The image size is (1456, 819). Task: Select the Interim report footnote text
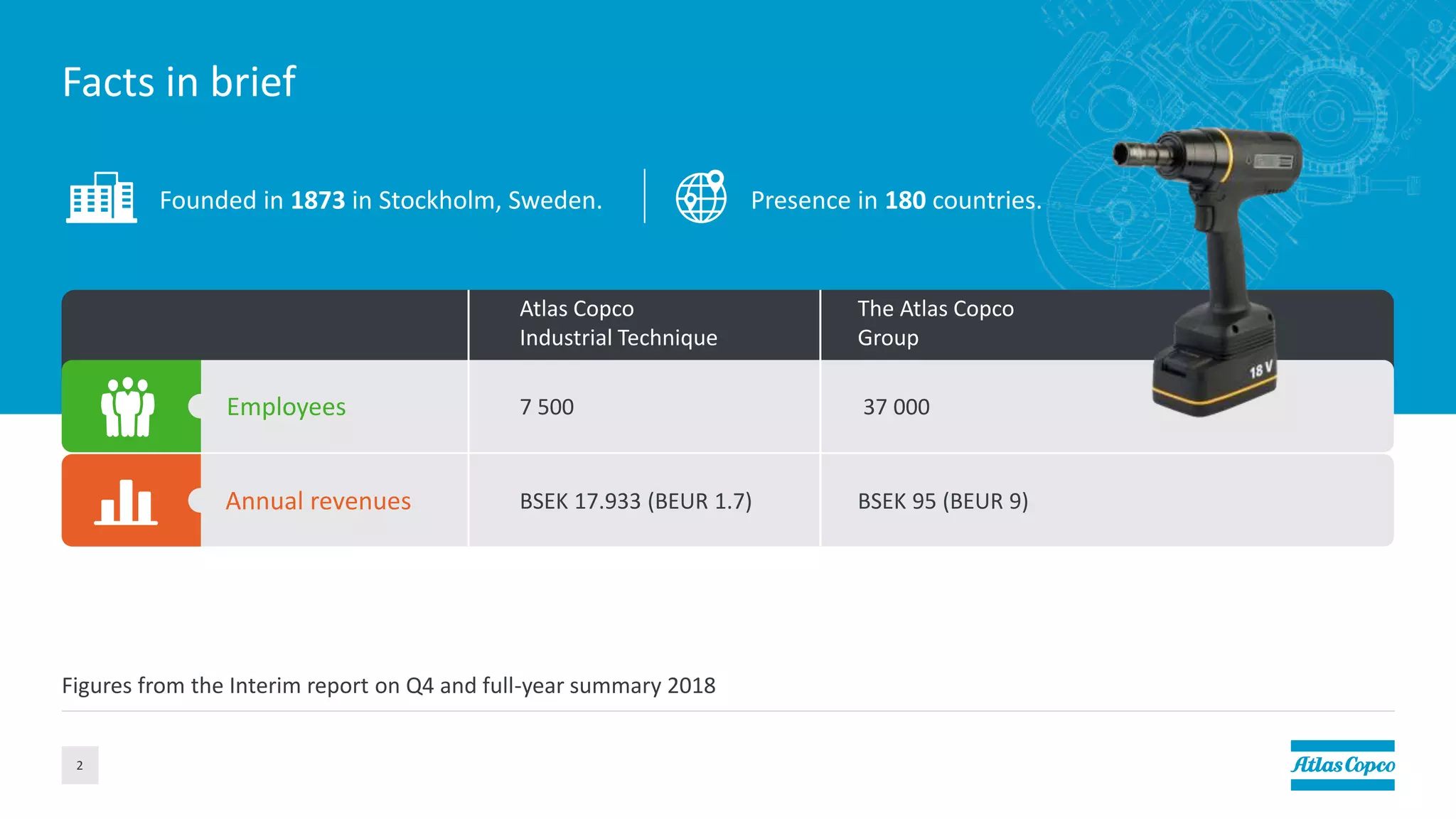389,685
